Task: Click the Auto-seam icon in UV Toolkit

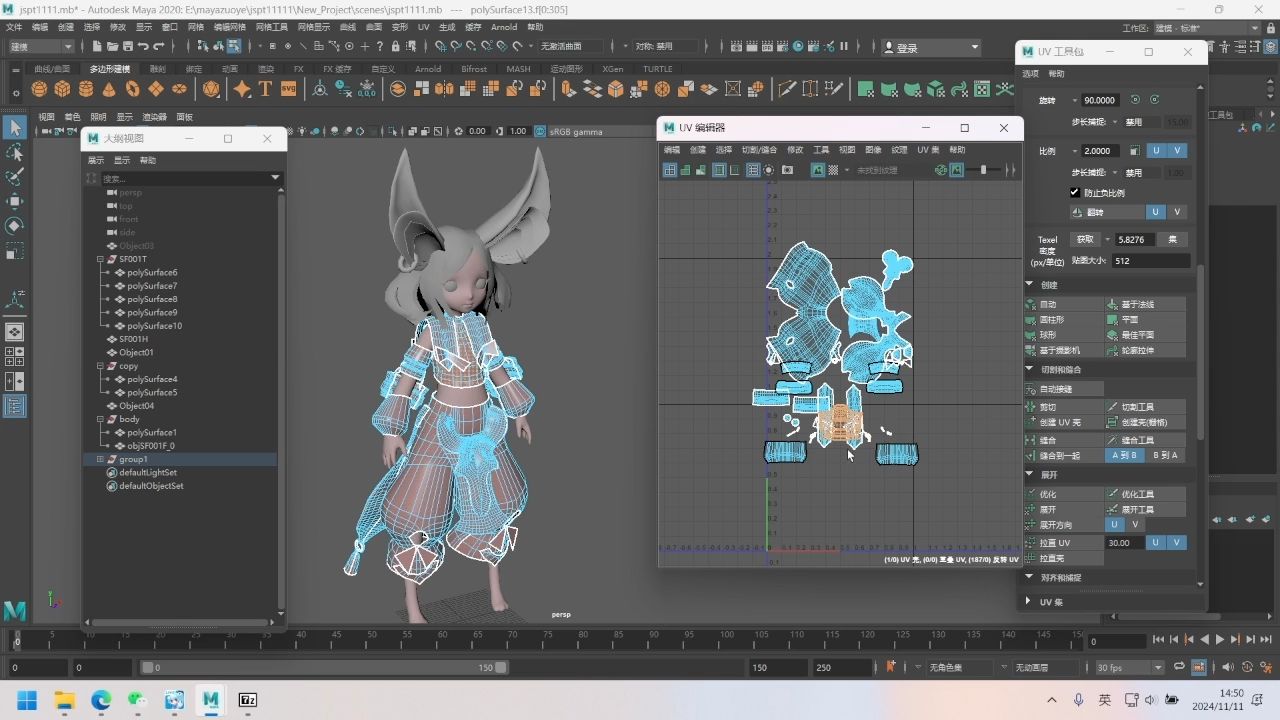Action: [x=1032, y=389]
